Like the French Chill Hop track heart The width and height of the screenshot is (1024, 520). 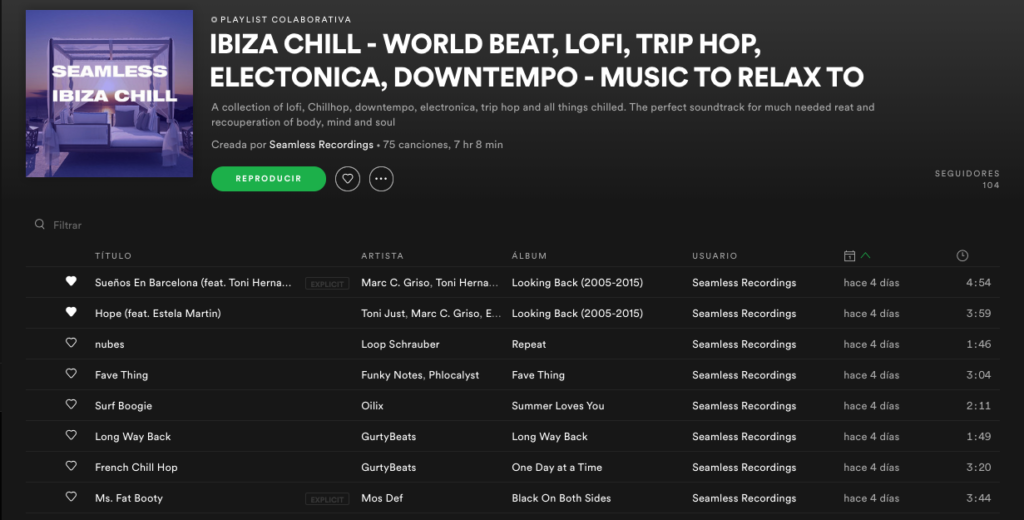tap(71, 465)
